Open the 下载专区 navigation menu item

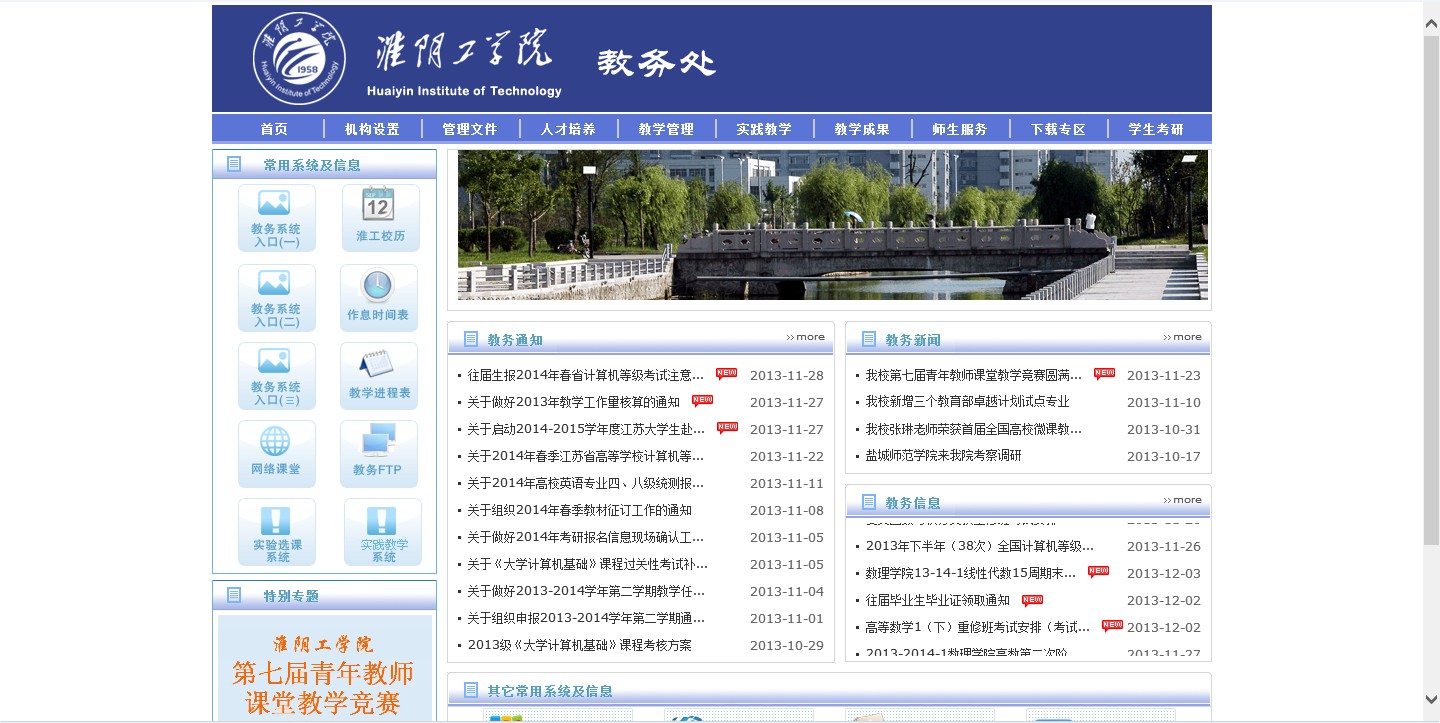1058,129
